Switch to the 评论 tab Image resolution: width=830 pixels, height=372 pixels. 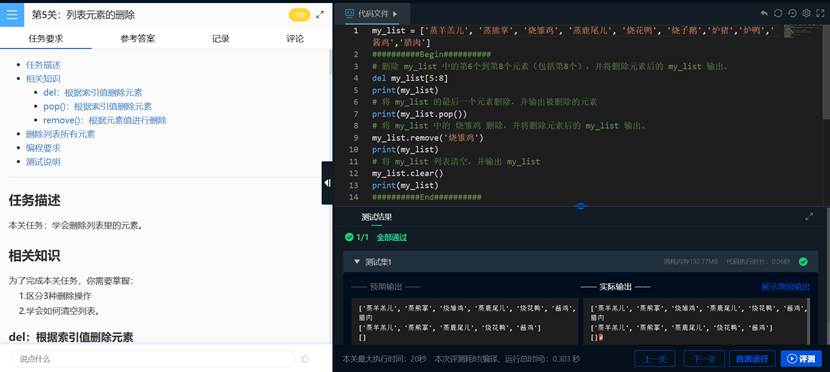click(x=295, y=39)
